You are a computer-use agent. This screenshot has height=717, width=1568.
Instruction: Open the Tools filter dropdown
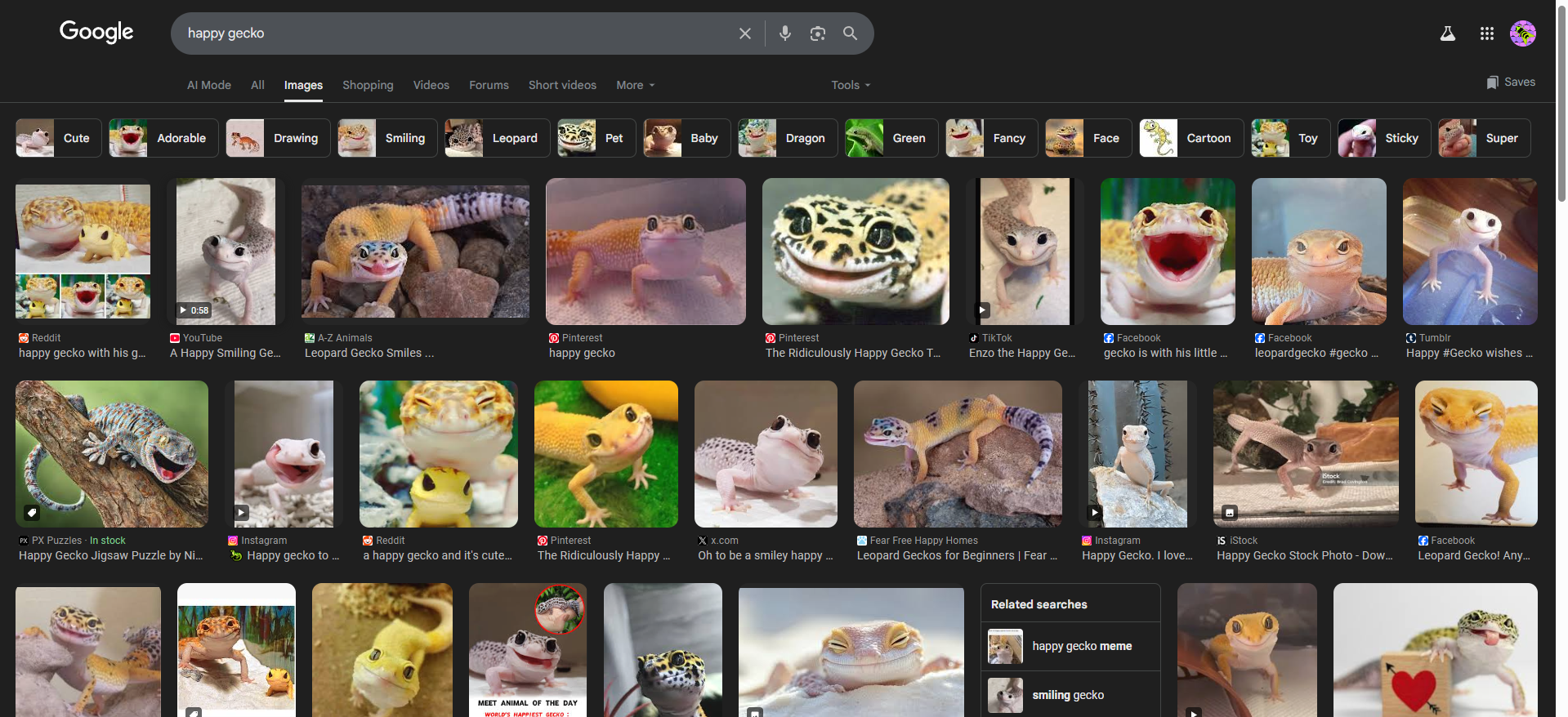pyautogui.click(x=850, y=85)
